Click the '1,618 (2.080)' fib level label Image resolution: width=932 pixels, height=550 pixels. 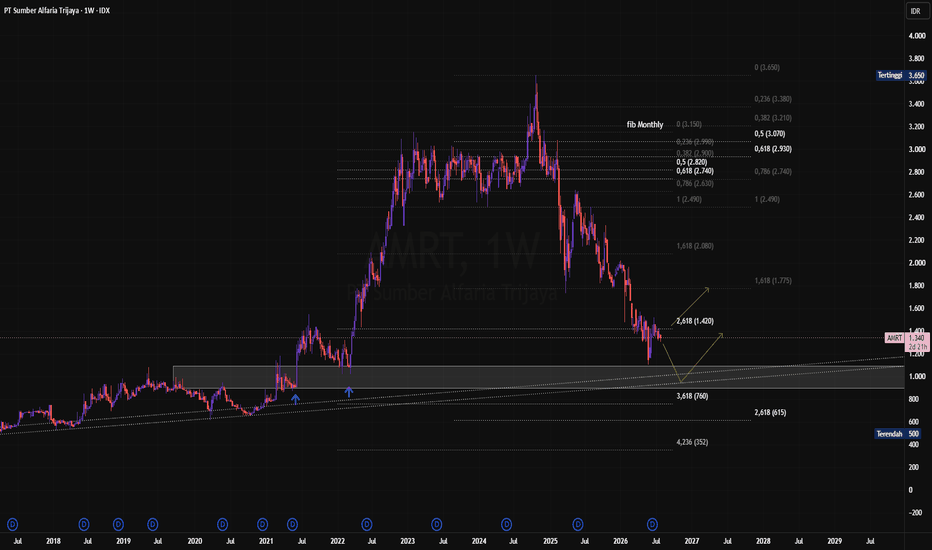point(695,246)
